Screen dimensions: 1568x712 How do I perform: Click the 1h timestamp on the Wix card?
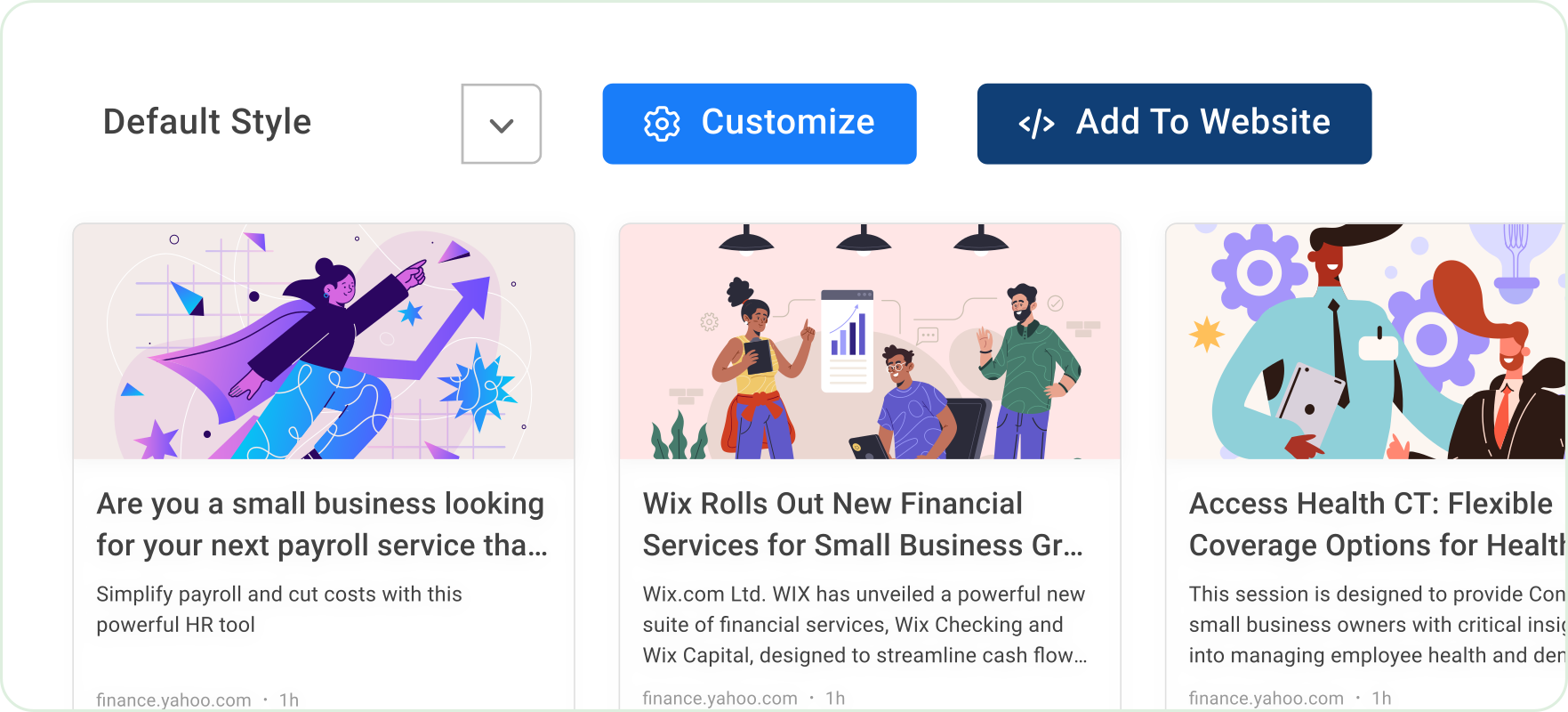coord(835,699)
